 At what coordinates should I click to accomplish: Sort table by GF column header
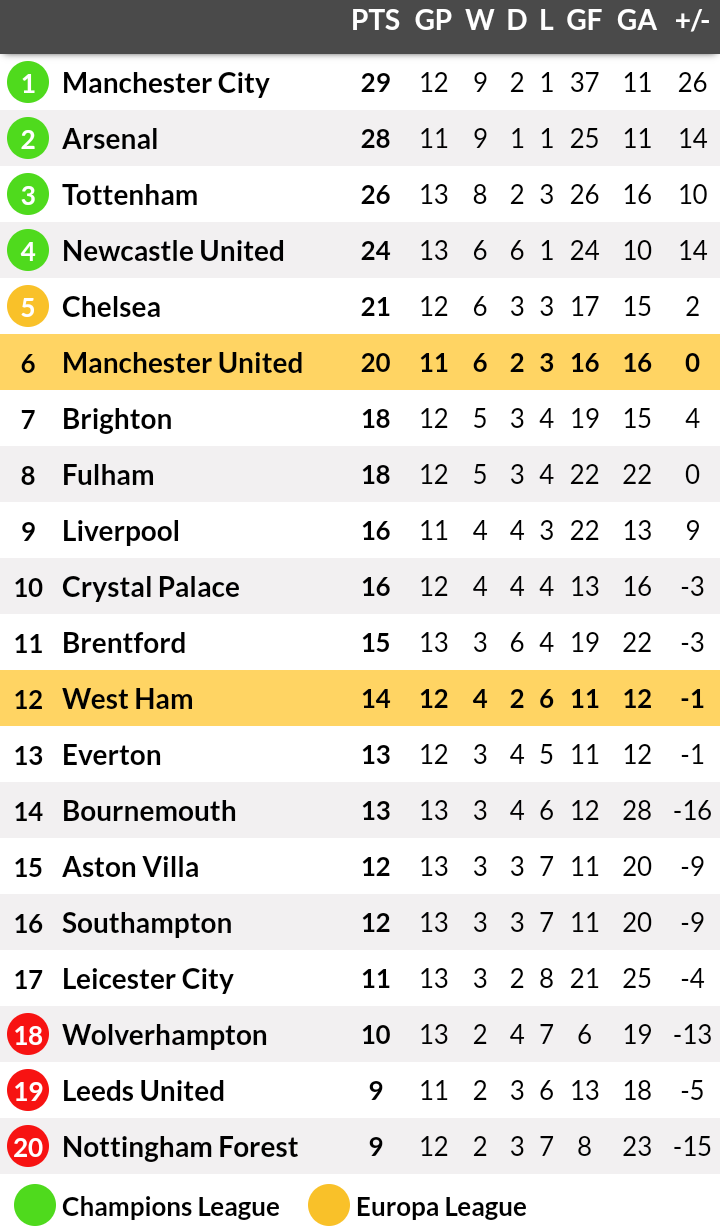click(584, 21)
